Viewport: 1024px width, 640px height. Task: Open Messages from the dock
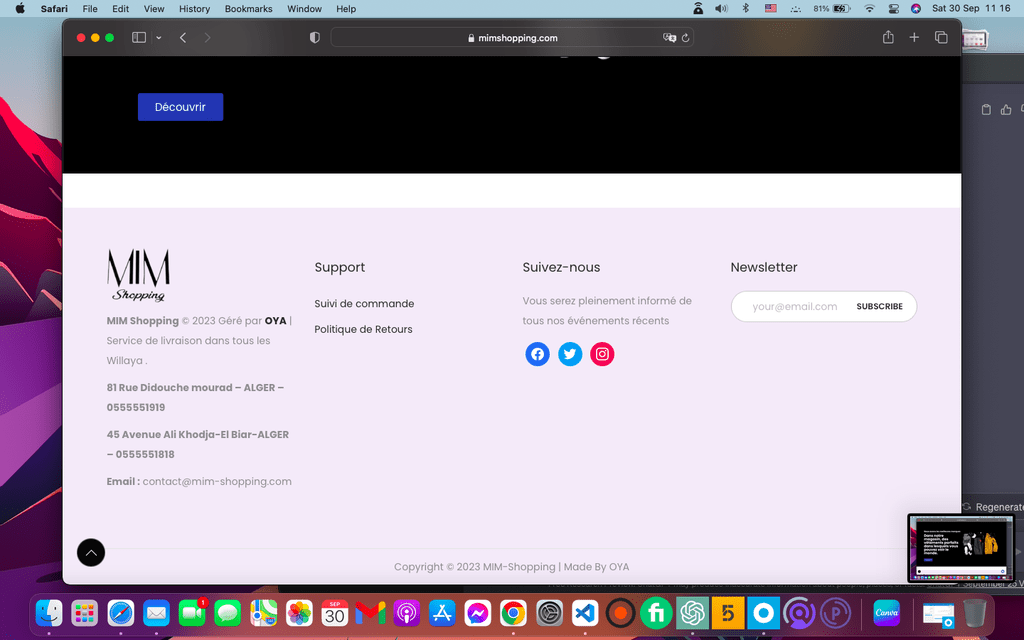pos(227,613)
